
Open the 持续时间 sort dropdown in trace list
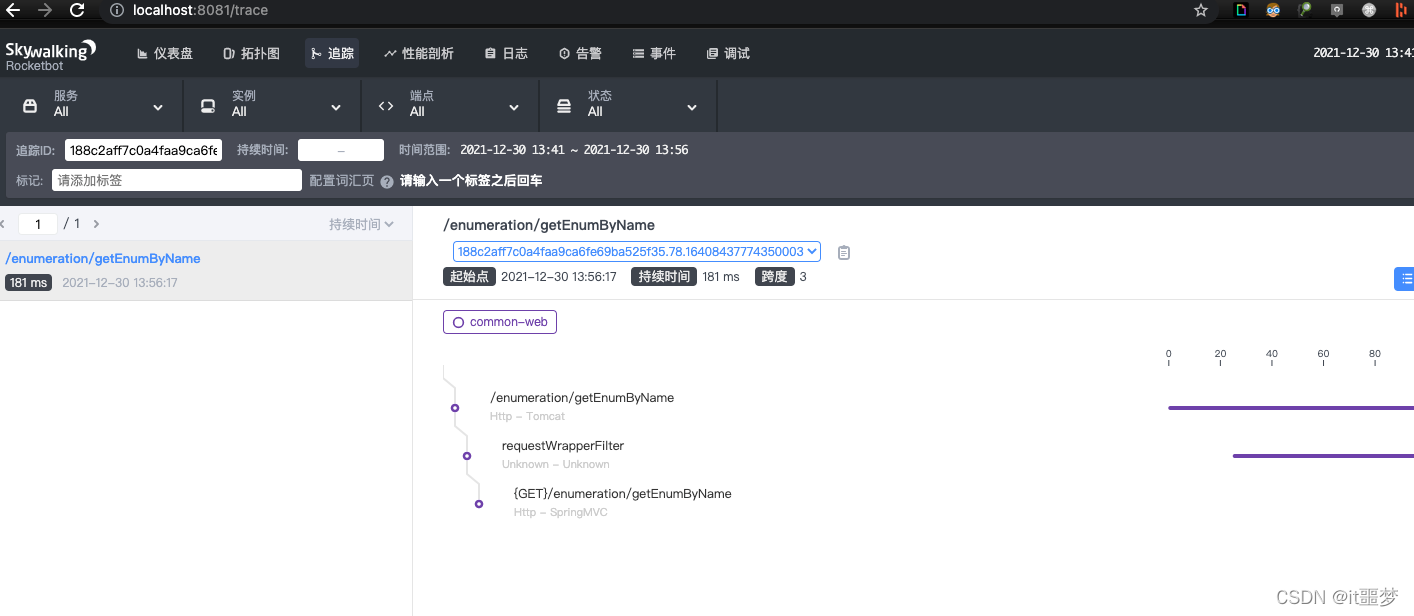coord(361,224)
